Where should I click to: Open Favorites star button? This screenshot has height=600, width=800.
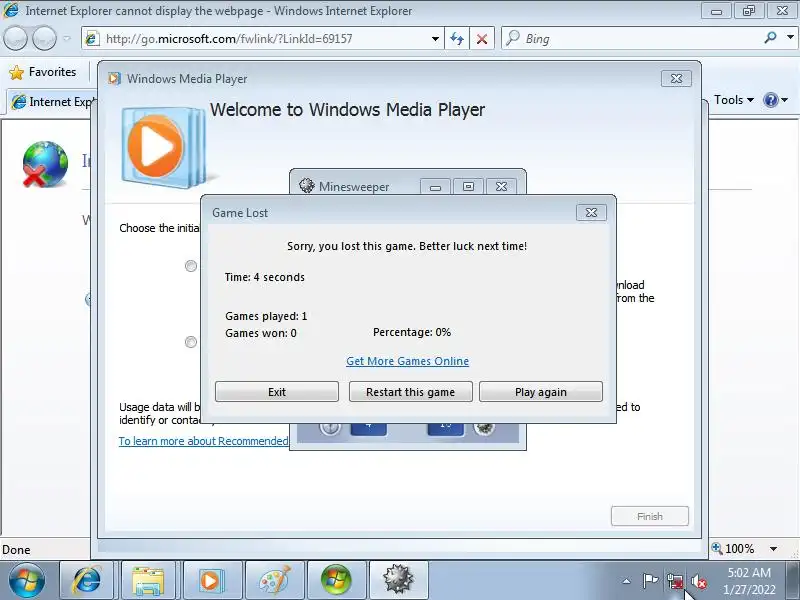click(43, 72)
